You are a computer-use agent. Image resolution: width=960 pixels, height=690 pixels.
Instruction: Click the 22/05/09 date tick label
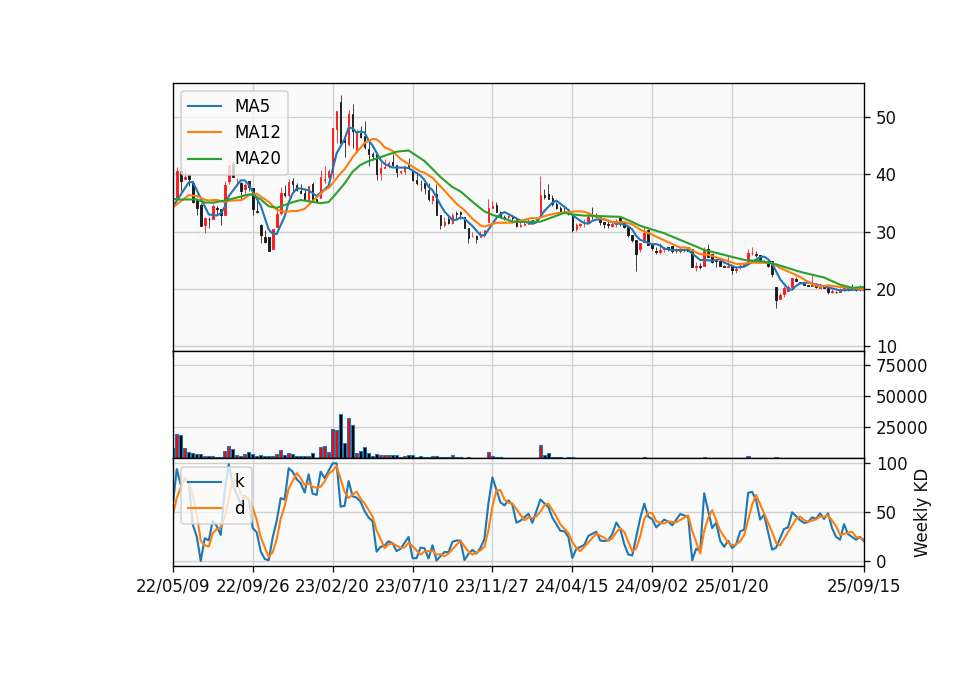(173, 586)
